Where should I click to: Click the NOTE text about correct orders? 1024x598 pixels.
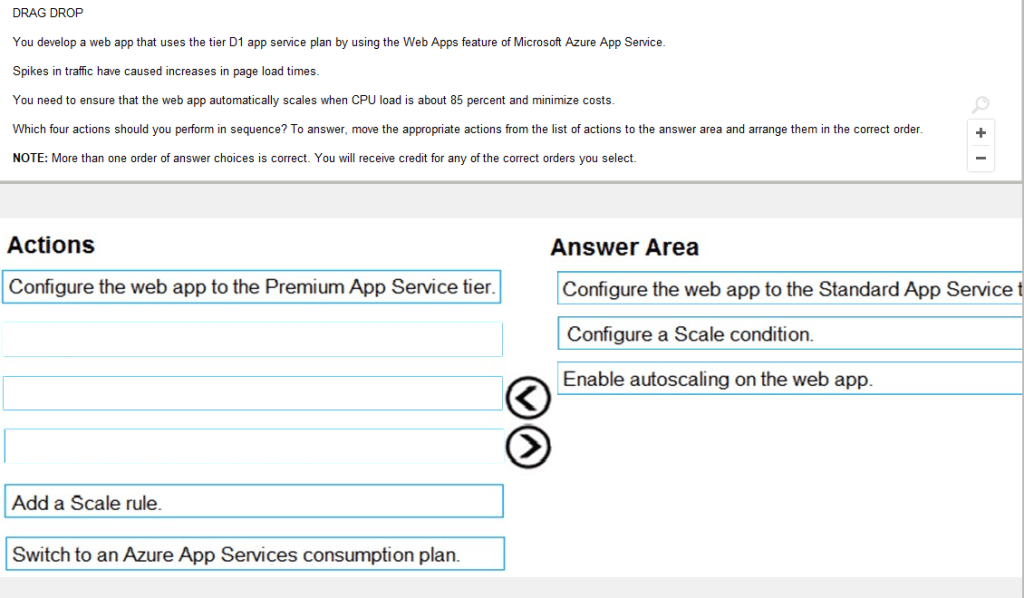tap(324, 158)
